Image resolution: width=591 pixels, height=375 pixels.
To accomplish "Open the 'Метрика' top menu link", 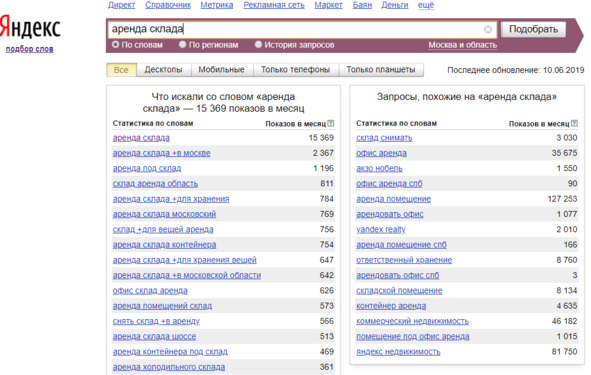I will tap(217, 5).
